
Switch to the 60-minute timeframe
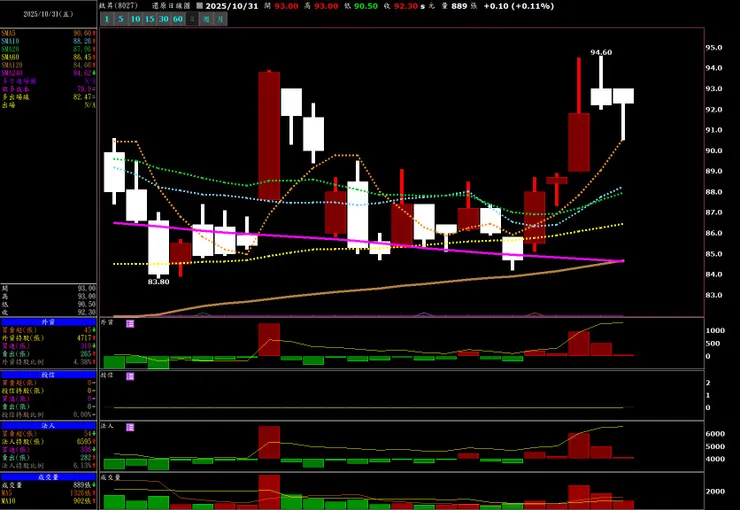click(x=178, y=19)
